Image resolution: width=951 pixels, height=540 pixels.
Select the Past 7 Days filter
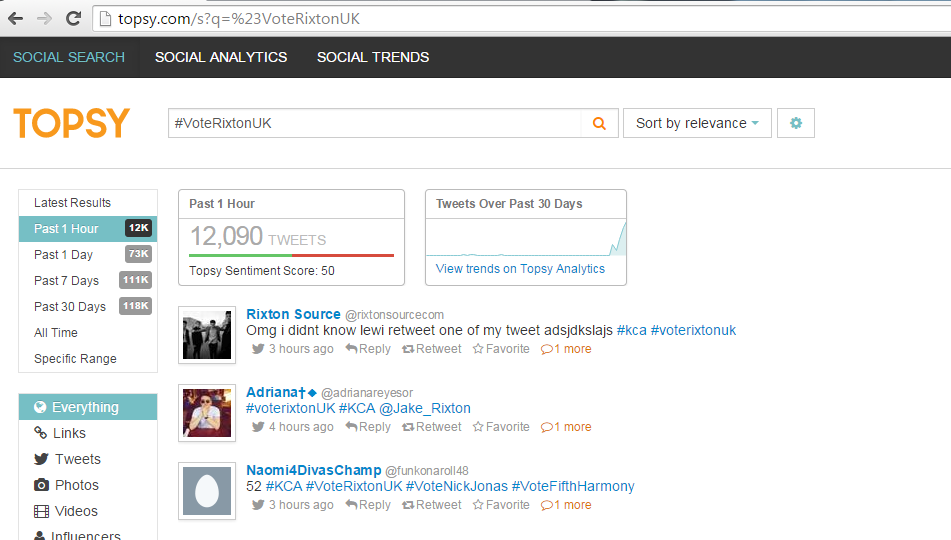pos(88,281)
